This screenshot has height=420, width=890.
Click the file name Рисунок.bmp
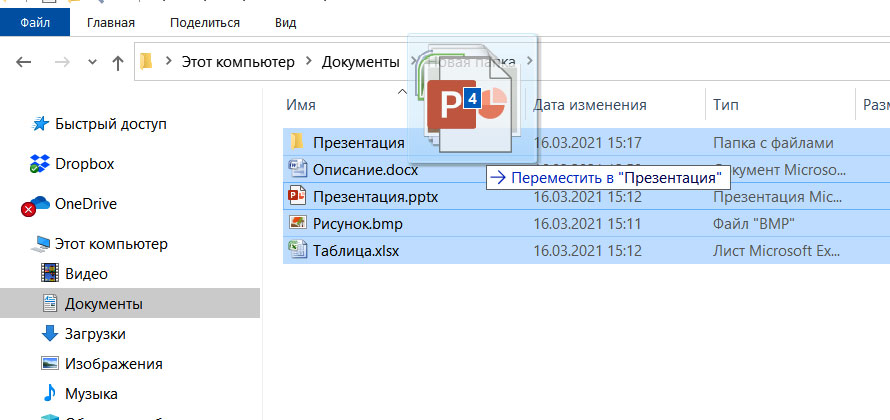click(x=358, y=224)
